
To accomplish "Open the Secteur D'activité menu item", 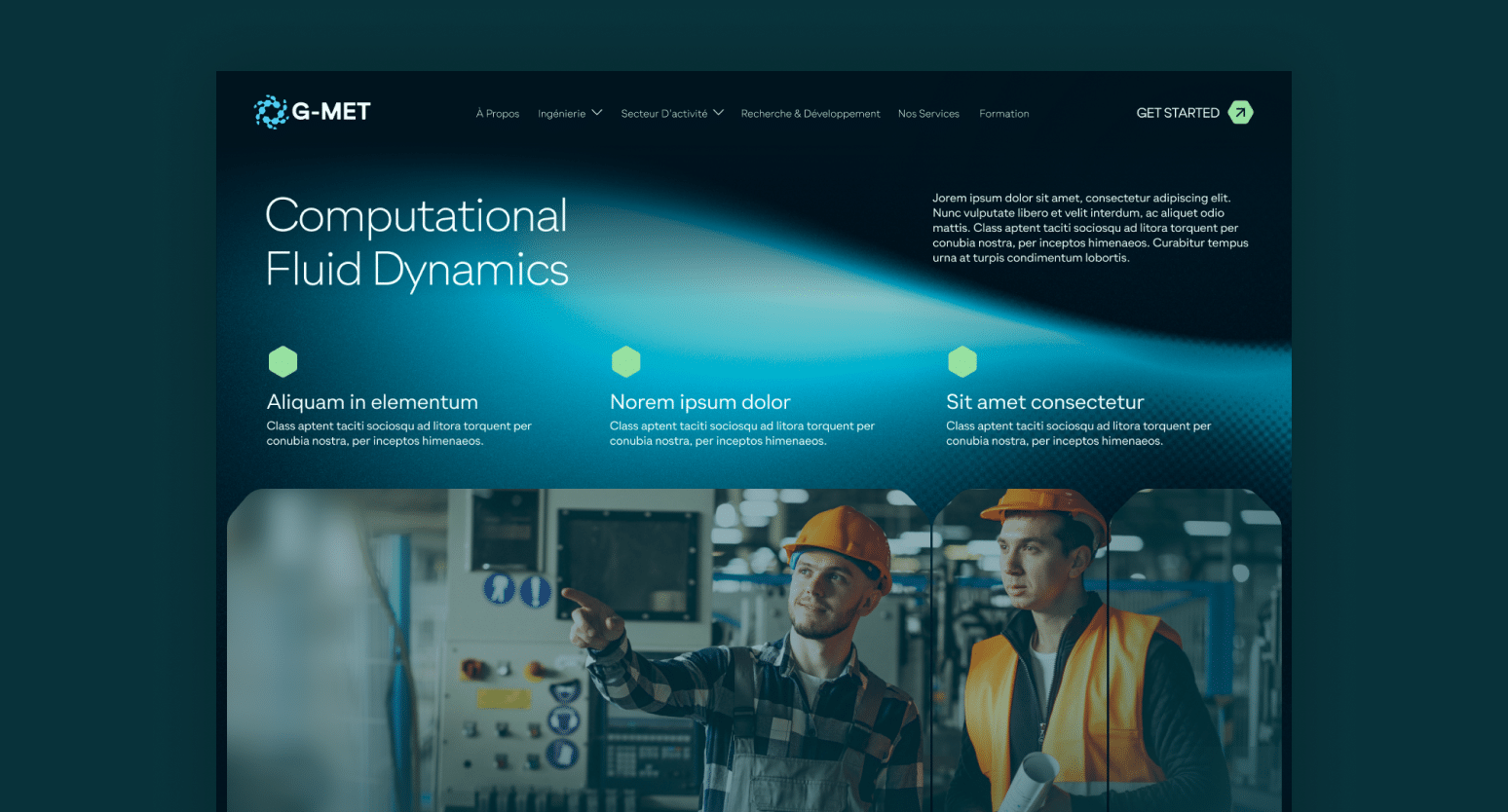I will (x=664, y=114).
